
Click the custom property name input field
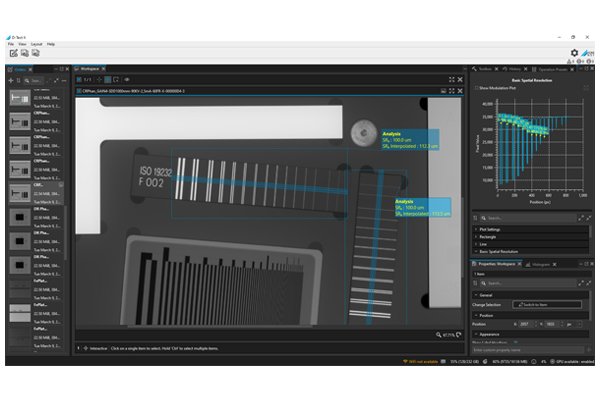528,350
